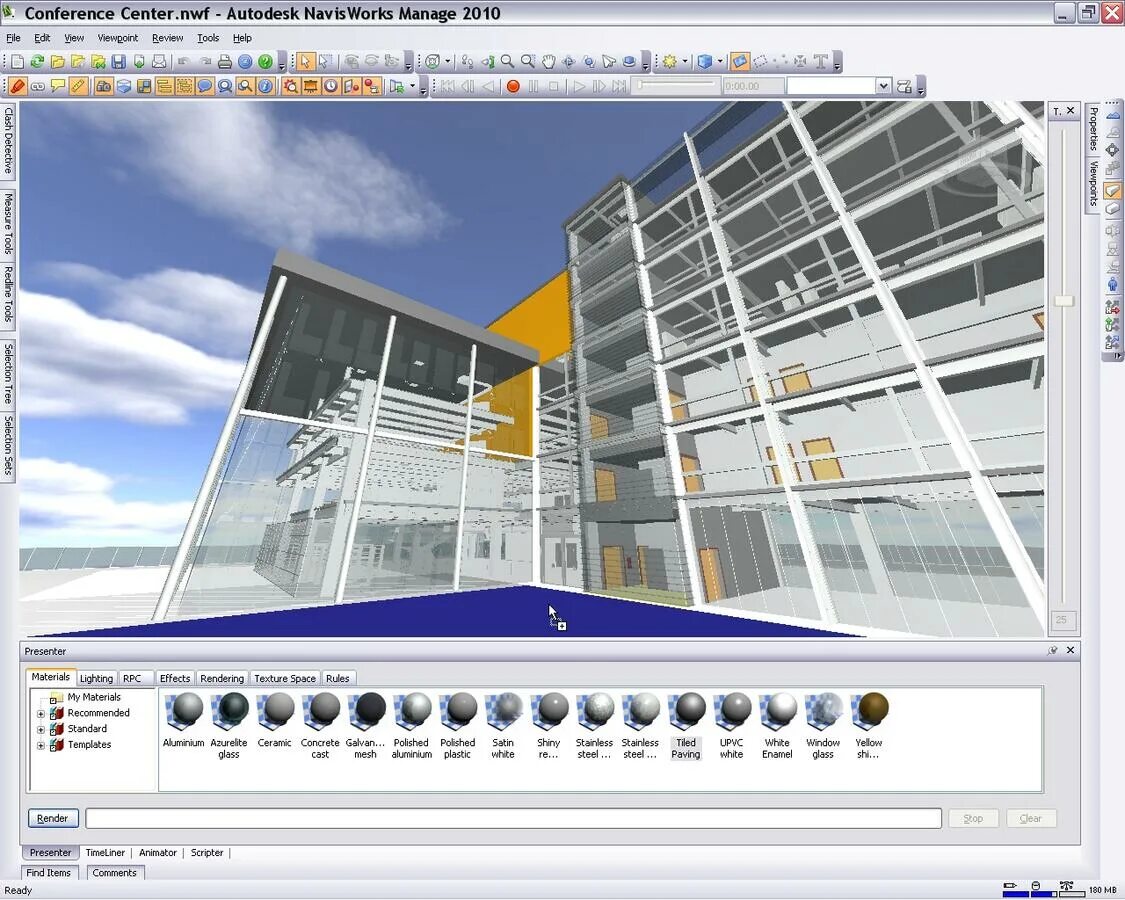Open the Viewpoint menu
This screenshot has height=900, width=1125.
click(x=118, y=38)
